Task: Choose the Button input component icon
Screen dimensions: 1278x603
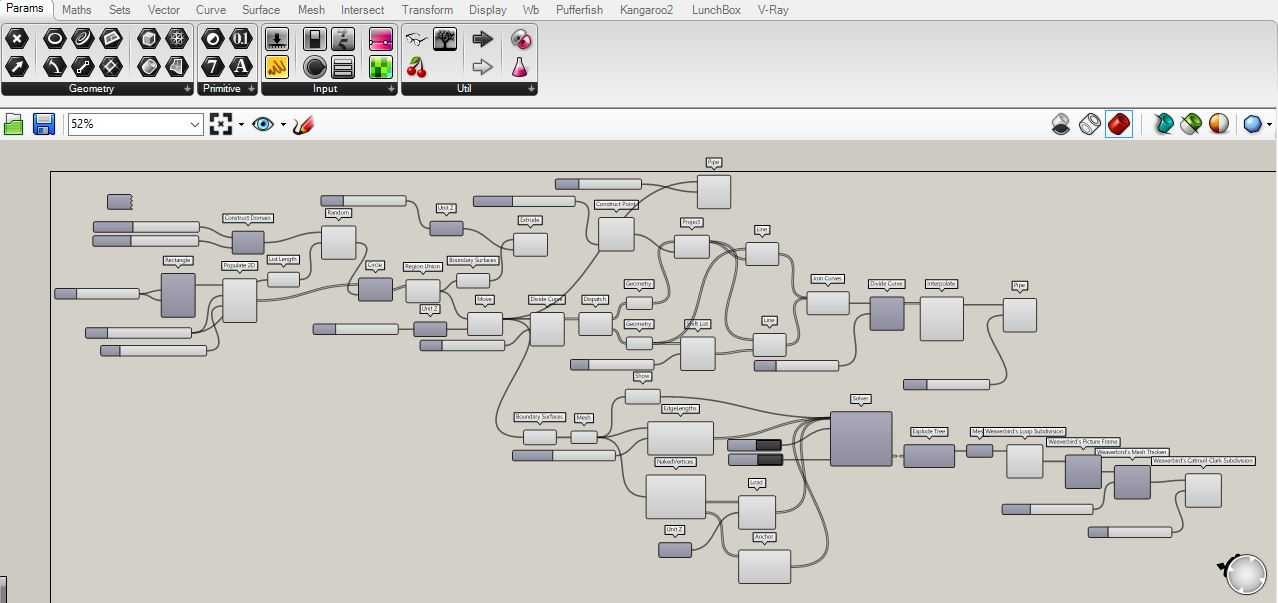Action: point(277,39)
